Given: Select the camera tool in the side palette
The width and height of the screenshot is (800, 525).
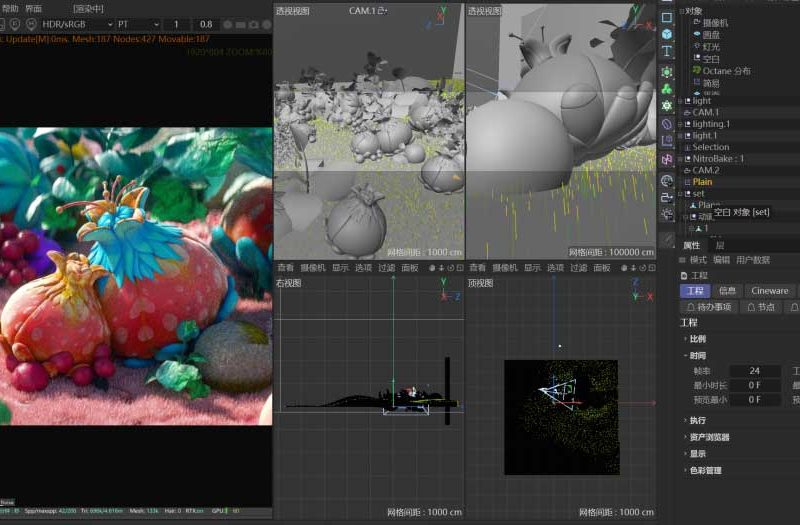Looking at the screenshot, I should click(x=666, y=197).
